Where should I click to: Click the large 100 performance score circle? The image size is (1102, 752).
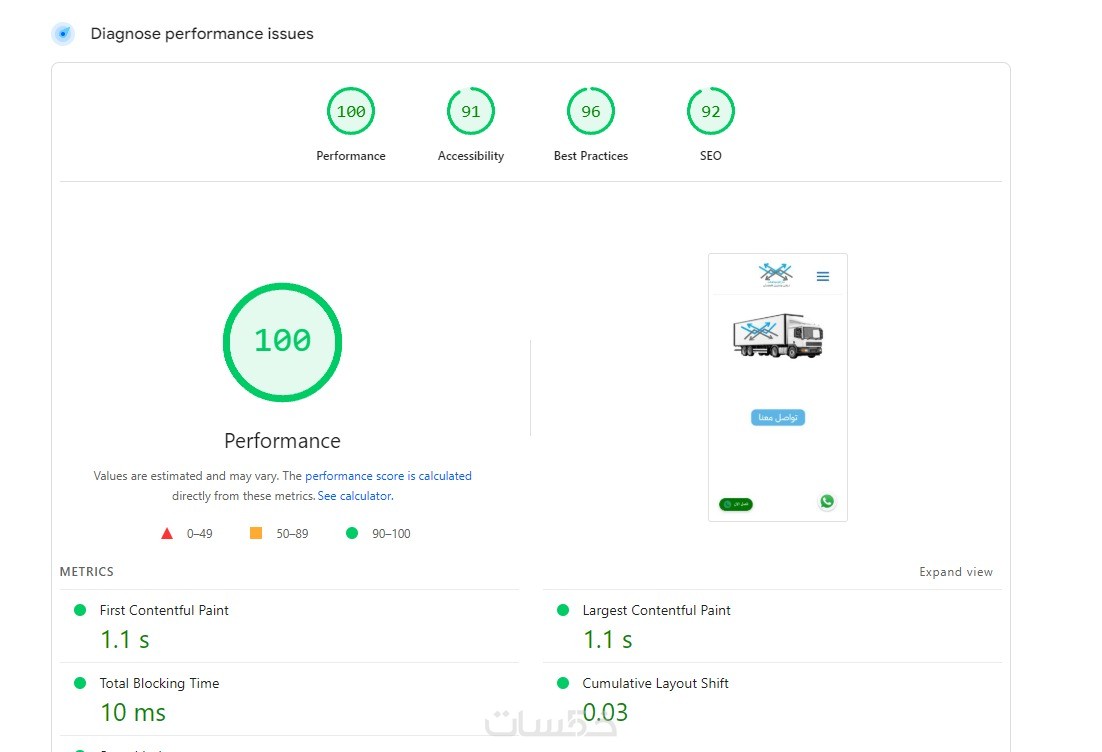(x=283, y=342)
